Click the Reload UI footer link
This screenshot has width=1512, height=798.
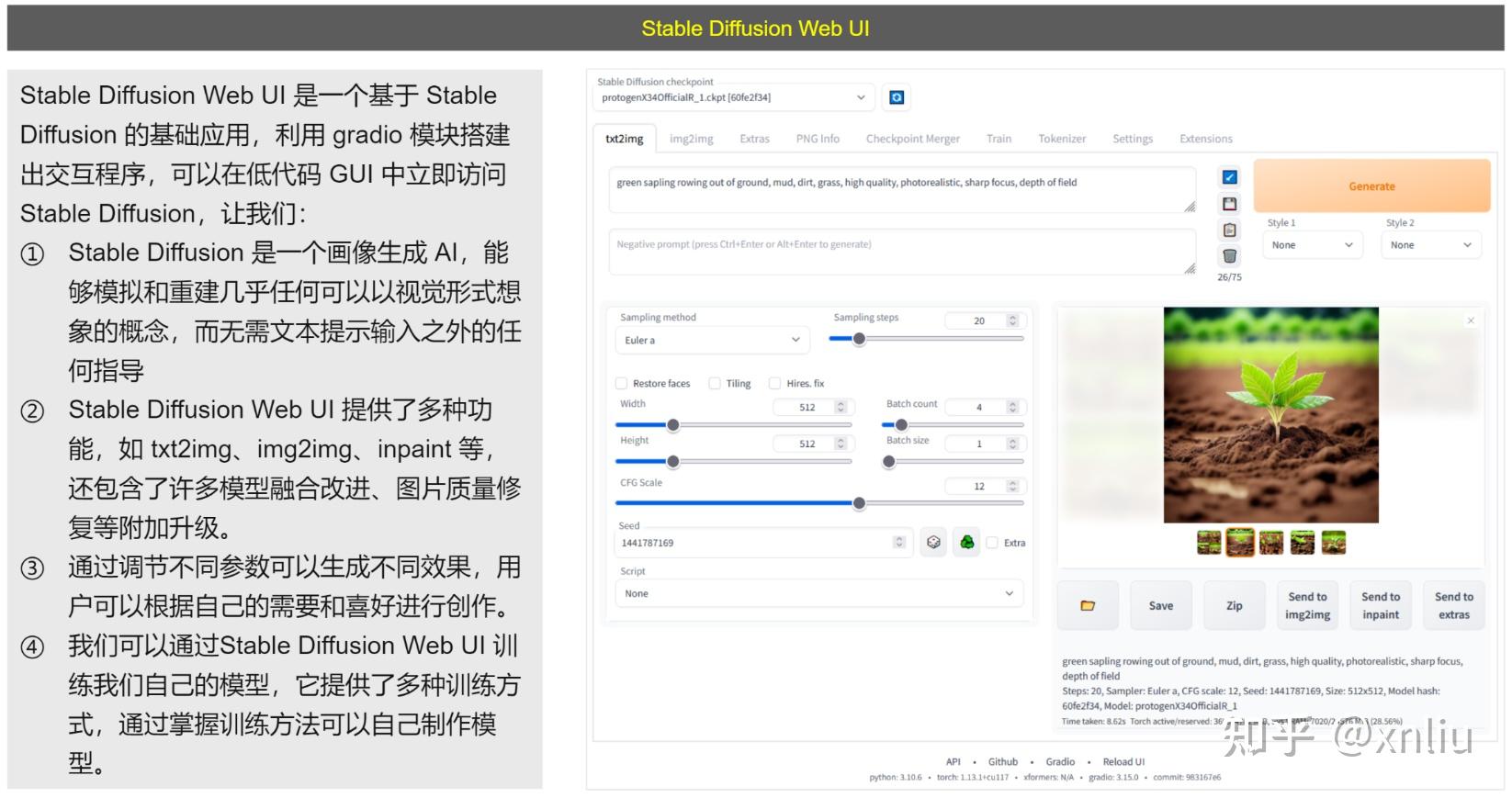(1123, 762)
